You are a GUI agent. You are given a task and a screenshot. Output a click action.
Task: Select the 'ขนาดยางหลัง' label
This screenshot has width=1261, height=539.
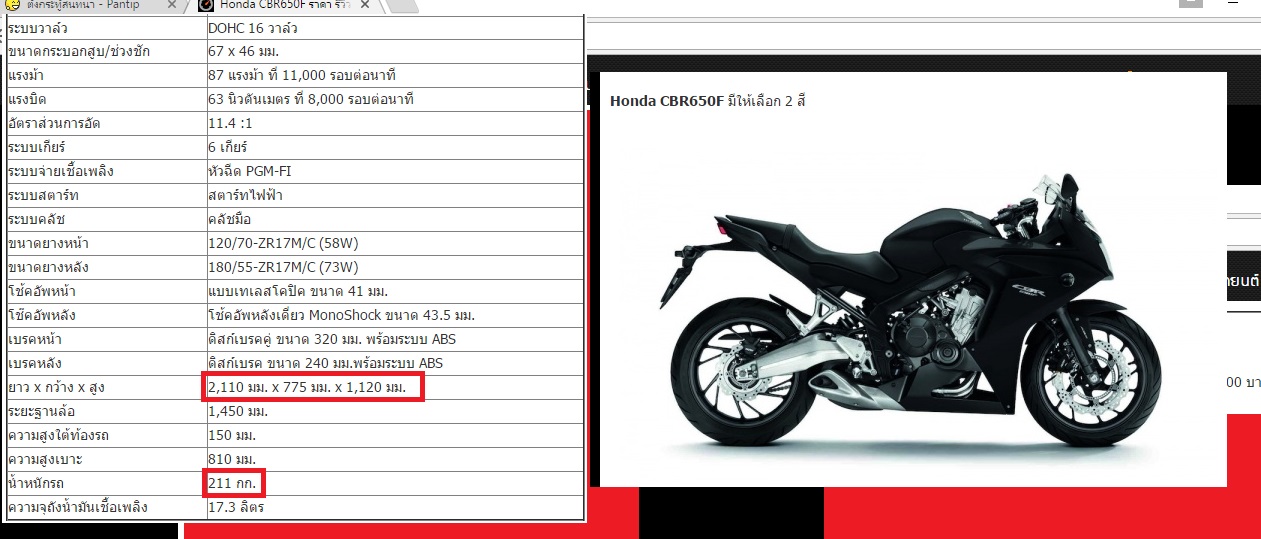point(48,268)
